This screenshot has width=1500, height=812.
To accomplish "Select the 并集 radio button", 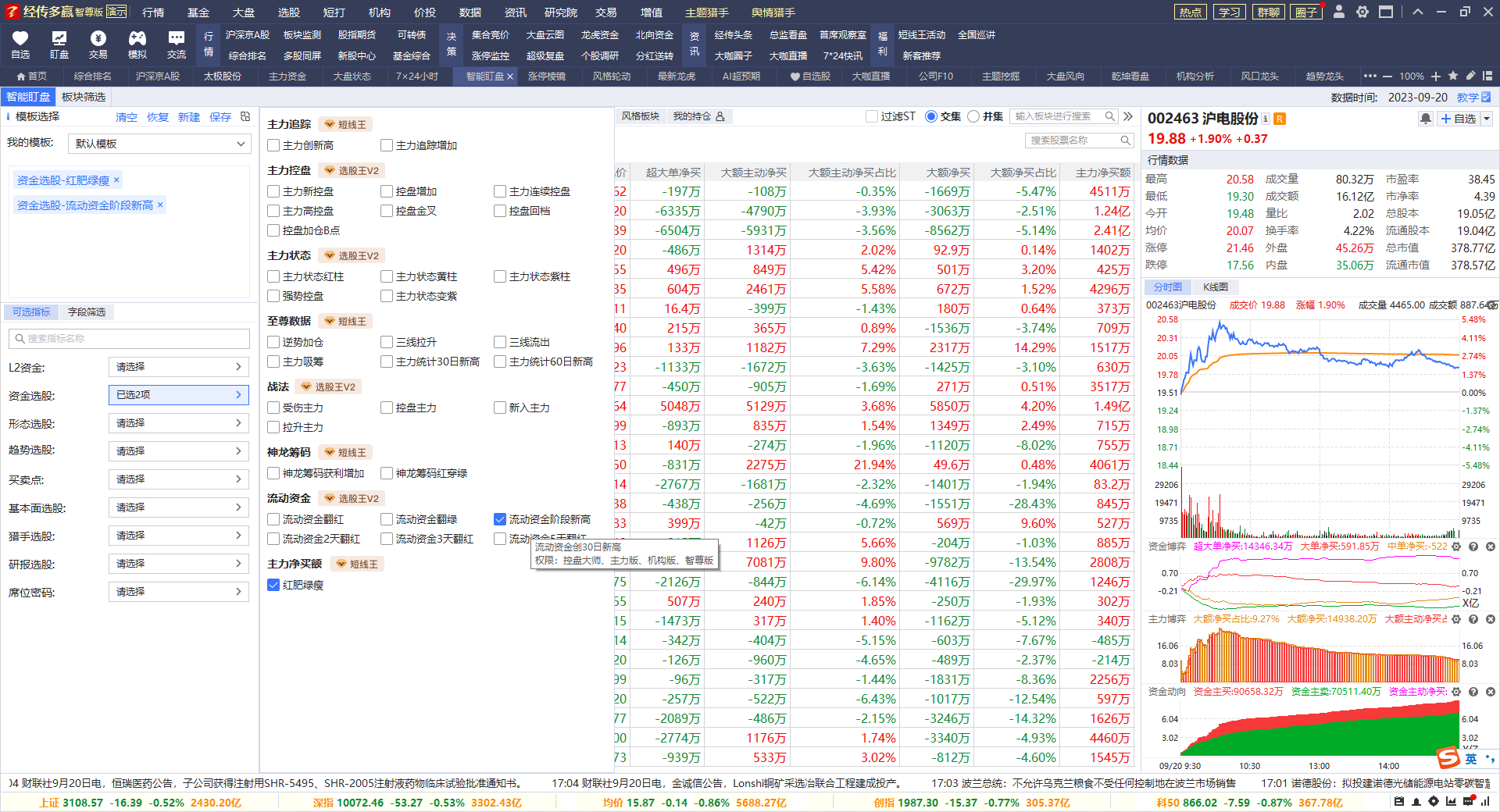I will tap(973, 116).
